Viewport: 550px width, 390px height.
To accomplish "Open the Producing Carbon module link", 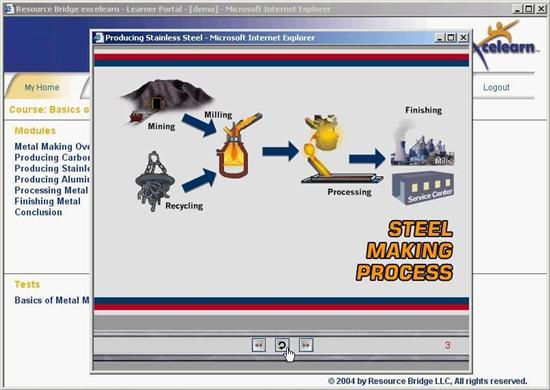I will (x=52, y=157).
